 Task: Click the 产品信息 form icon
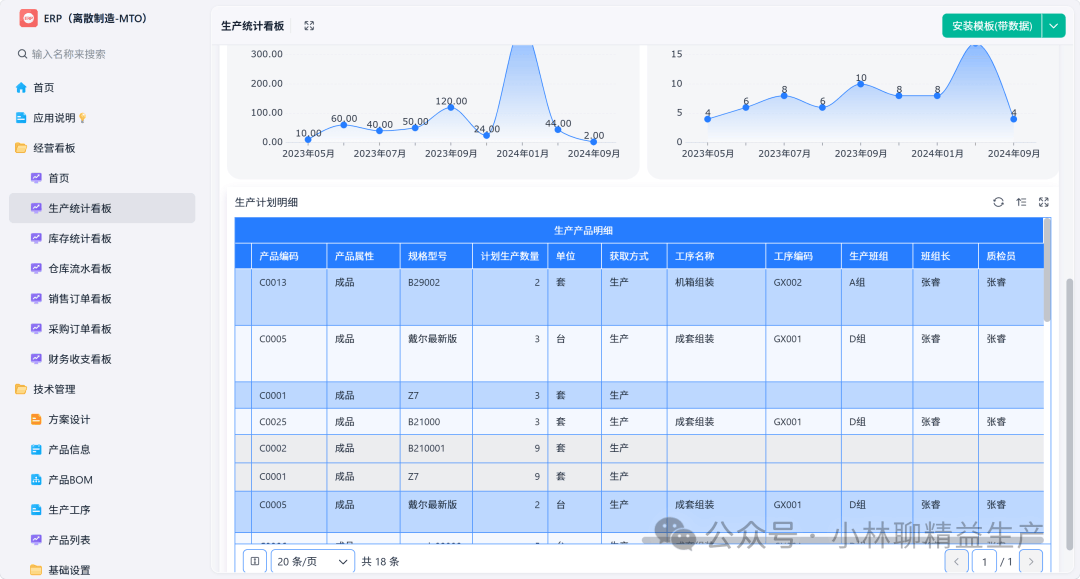[37, 450]
